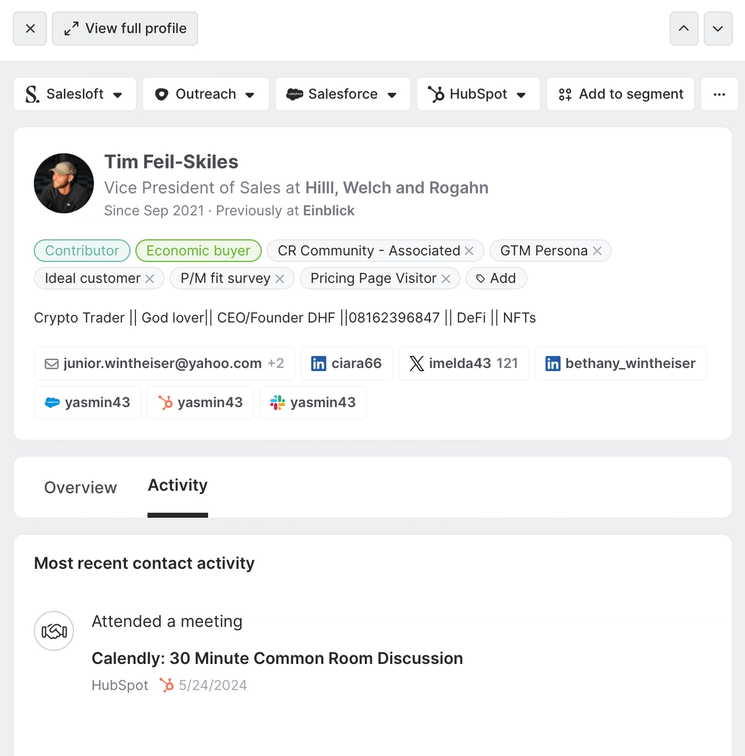Switch to the Overview tab

click(x=80, y=488)
